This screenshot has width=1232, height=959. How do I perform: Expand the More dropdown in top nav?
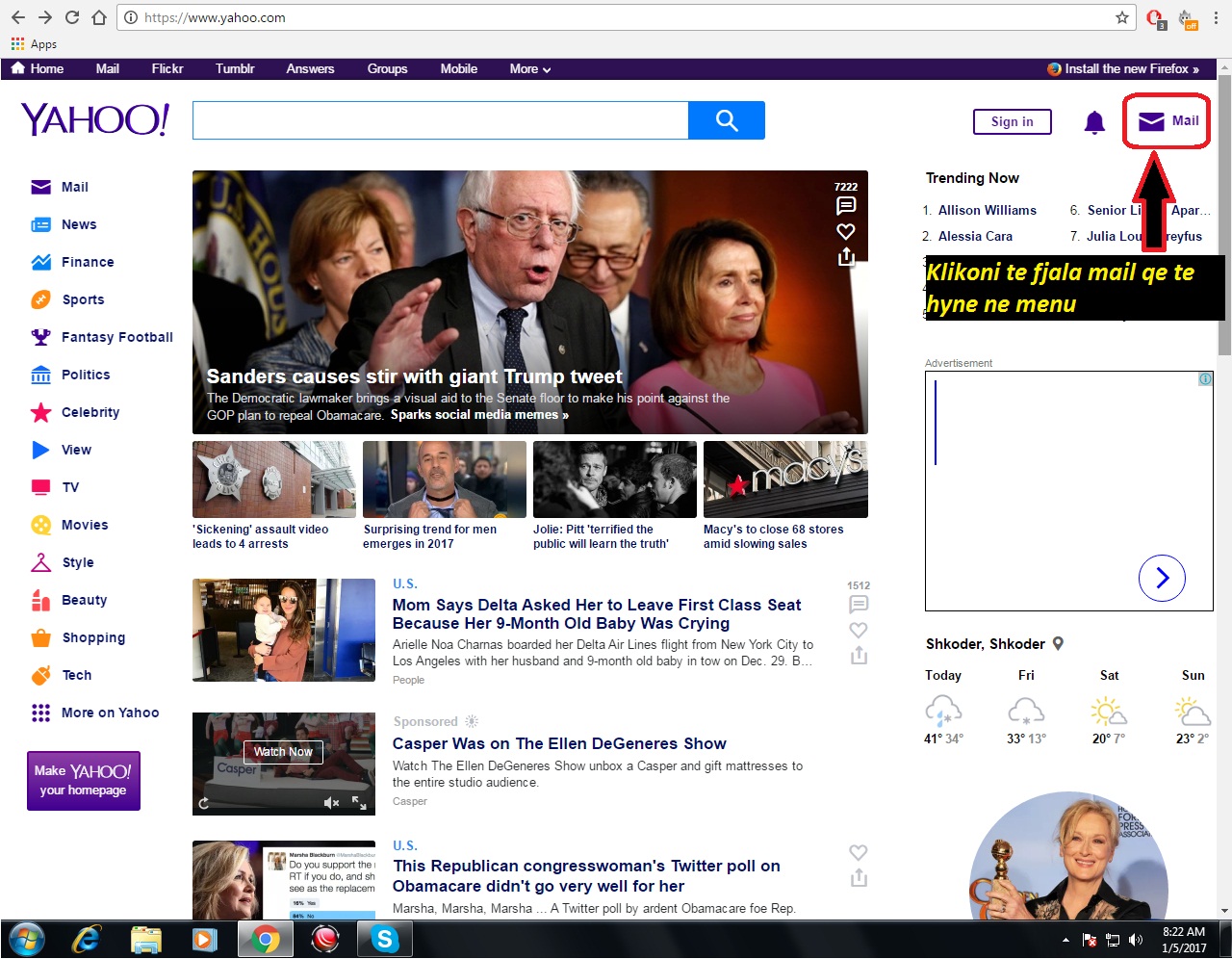[x=530, y=68]
